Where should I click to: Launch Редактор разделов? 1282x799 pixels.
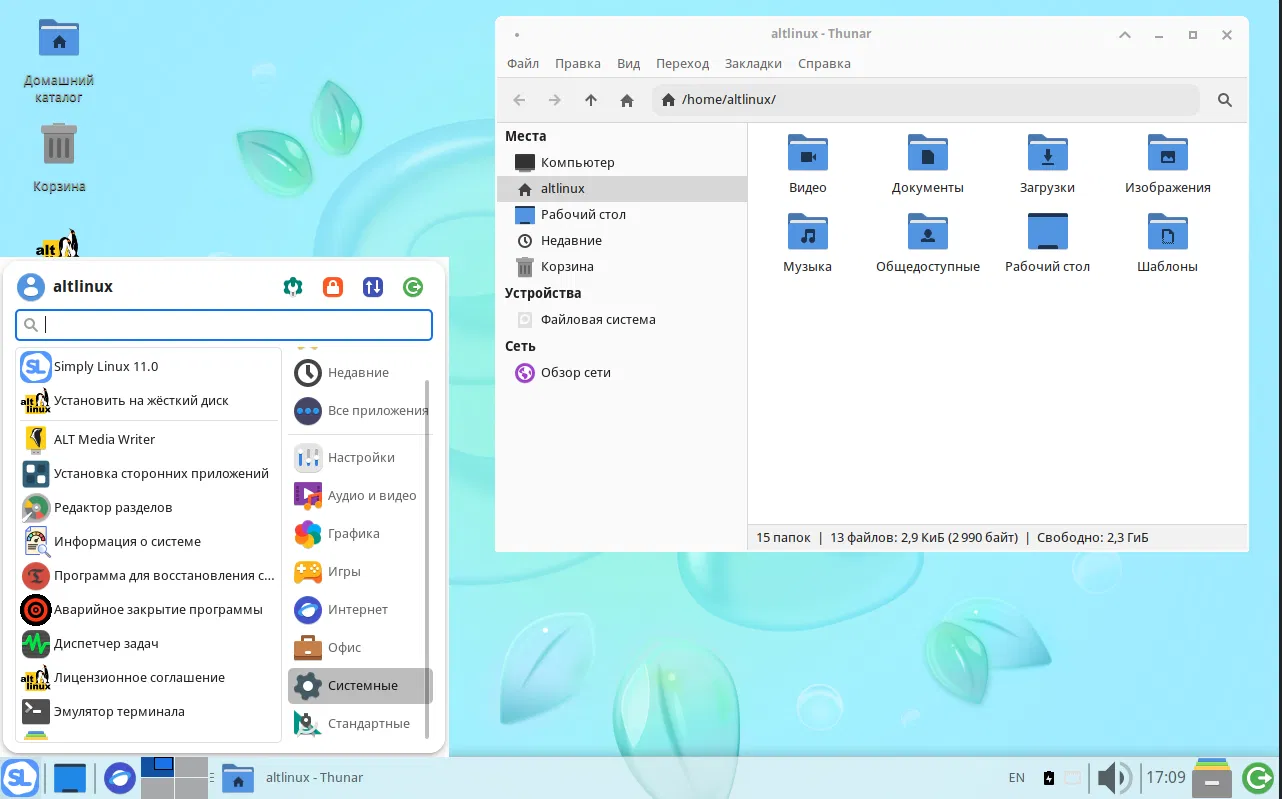pos(149,508)
